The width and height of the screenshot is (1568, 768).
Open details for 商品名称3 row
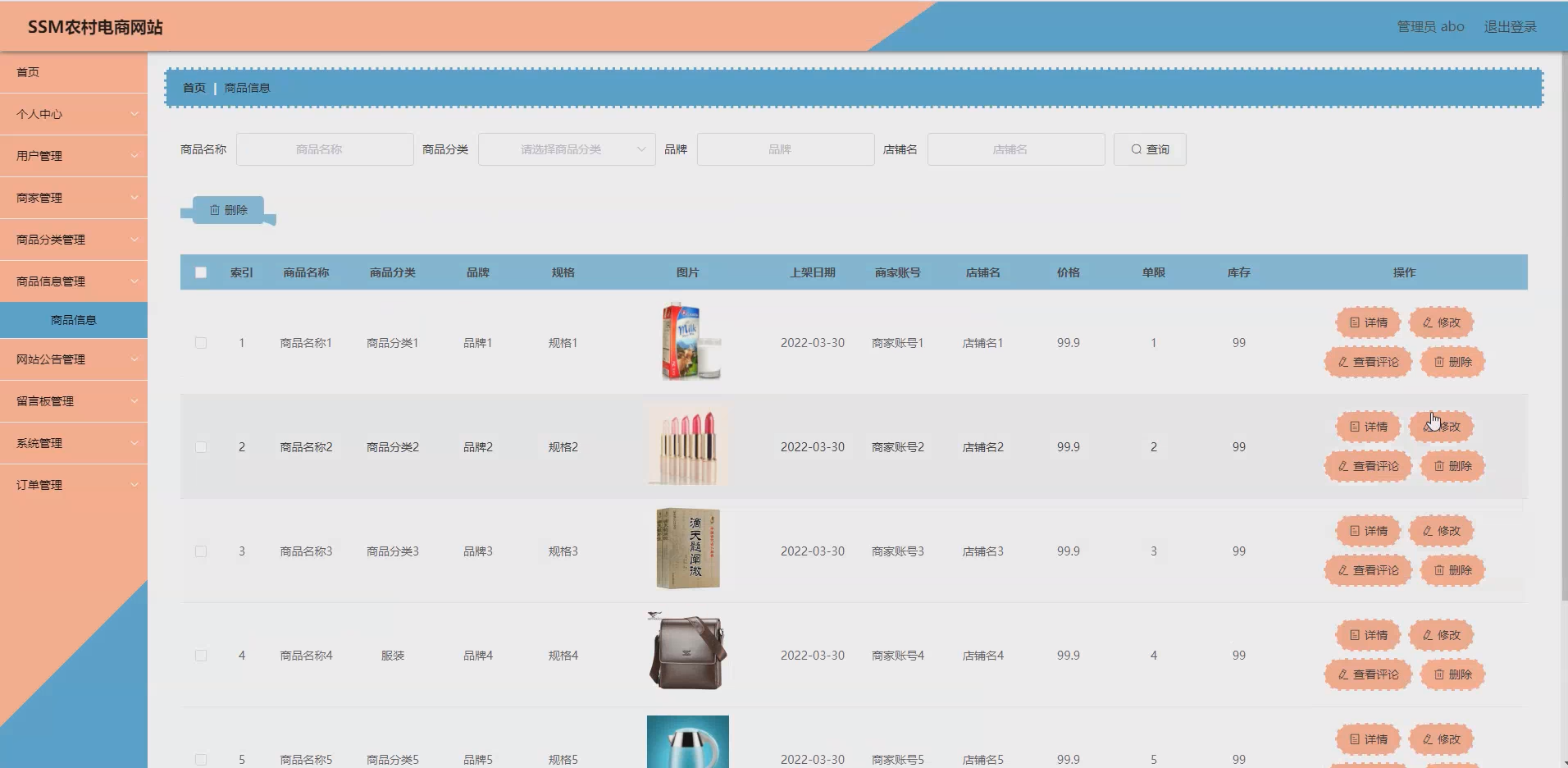click(x=1368, y=531)
